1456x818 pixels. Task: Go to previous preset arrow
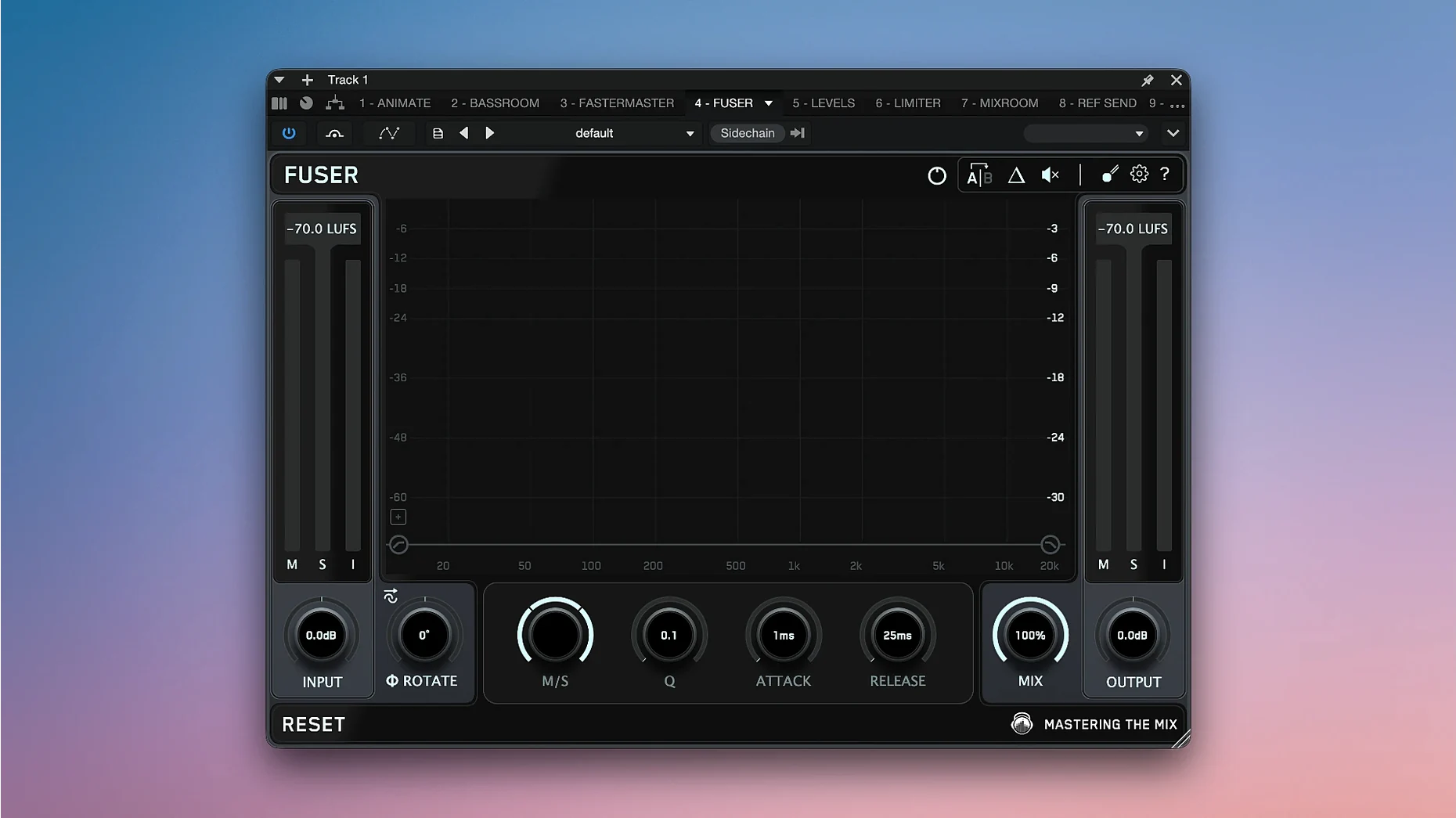[x=464, y=133]
